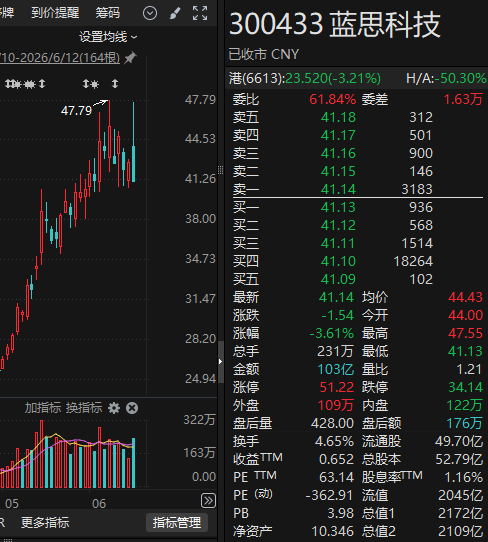The image size is (488, 542).
Task: Open the 筹码 chip distribution tab
Action: (107, 13)
